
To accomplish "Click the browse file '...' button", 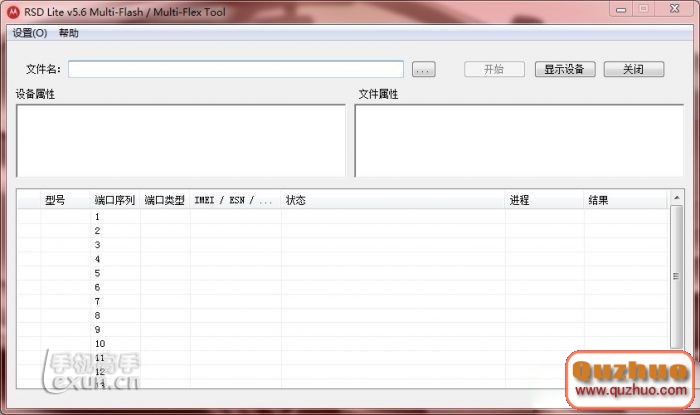I will (423, 70).
